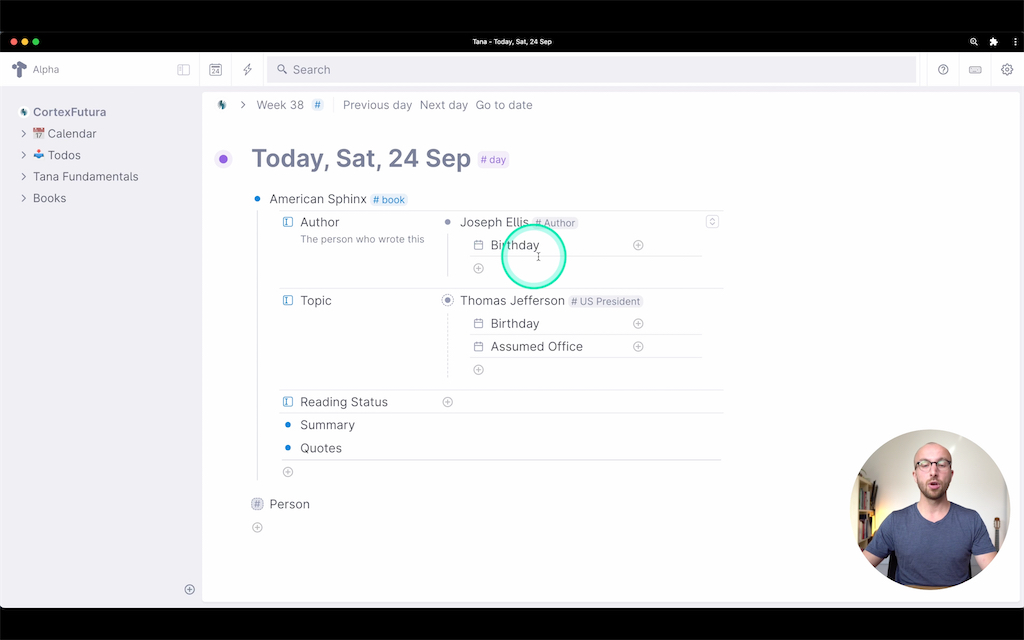Open the Tana logo workspace menu
The width and height of the screenshot is (1024, 640).
coord(20,69)
